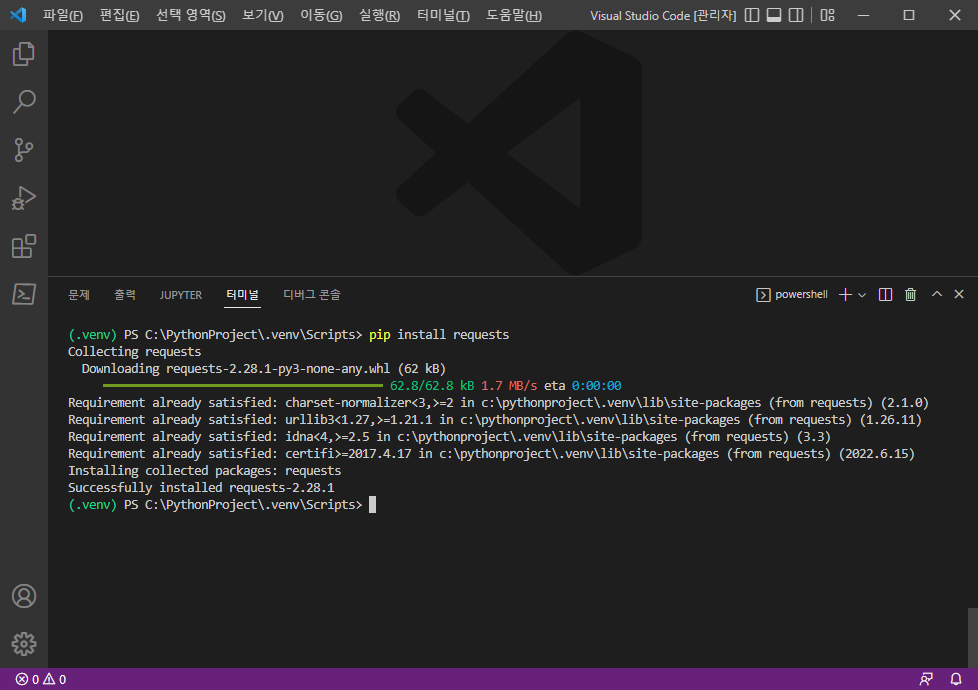Open the 보기(V) menu
Viewport: 978px width, 690px height.
(263, 15)
